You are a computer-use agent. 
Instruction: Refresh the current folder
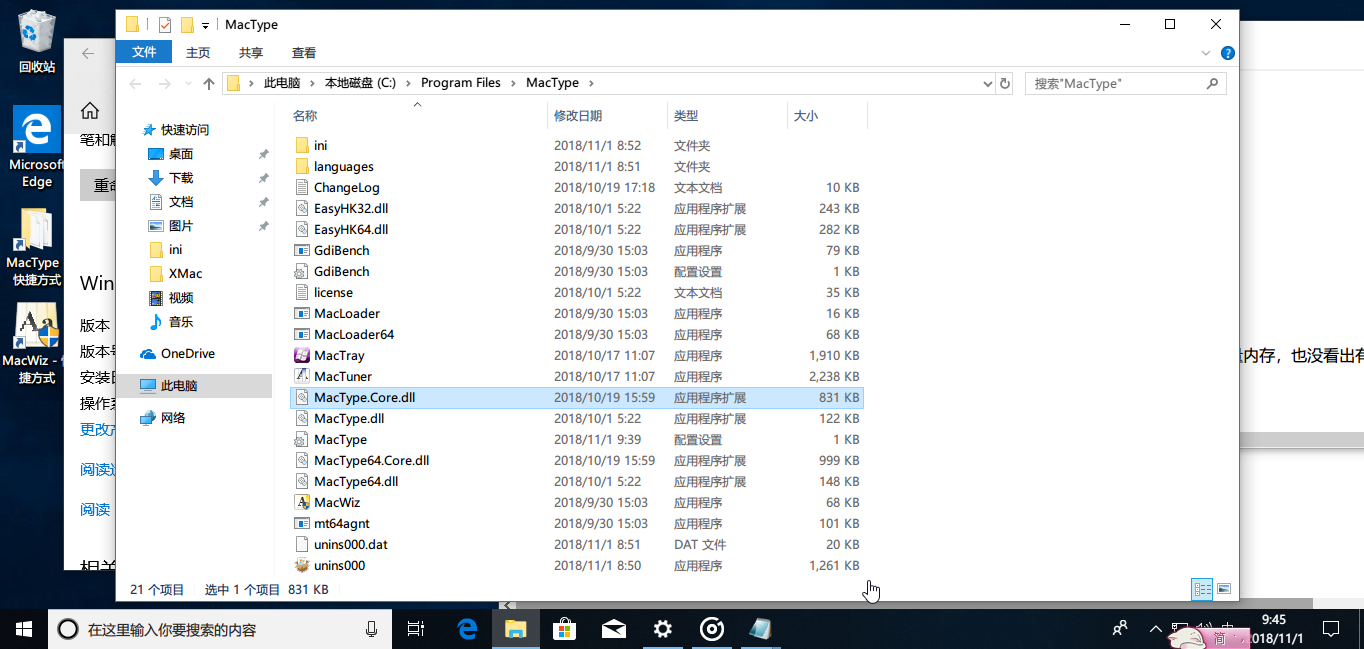tap(1005, 84)
